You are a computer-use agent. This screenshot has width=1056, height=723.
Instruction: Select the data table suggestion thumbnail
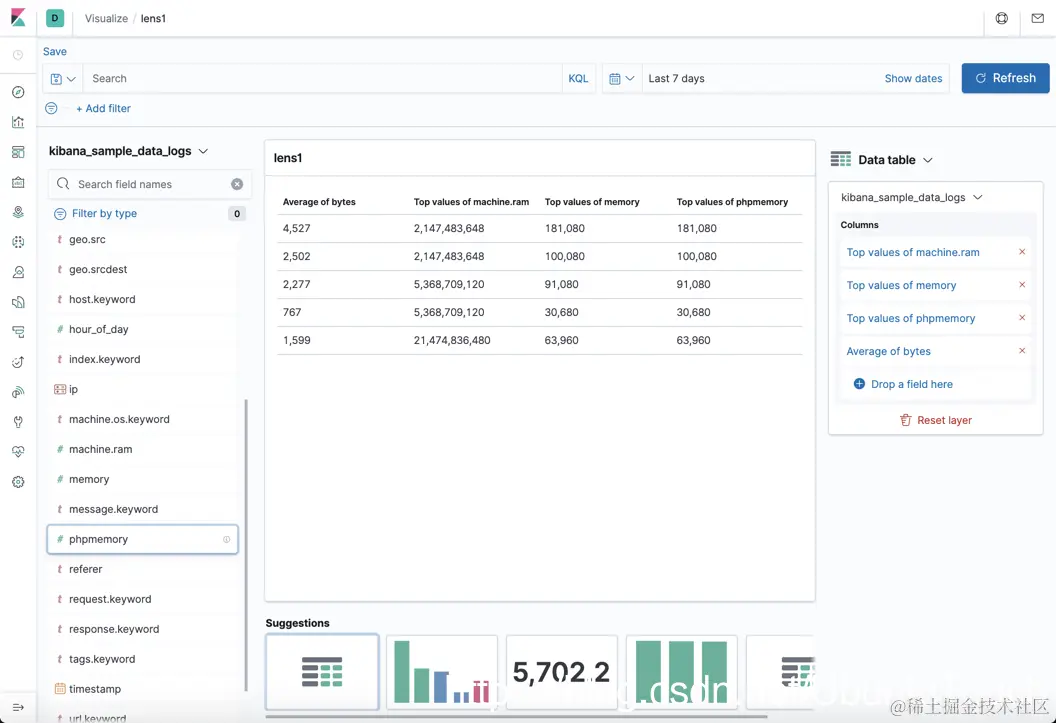(x=322, y=672)
